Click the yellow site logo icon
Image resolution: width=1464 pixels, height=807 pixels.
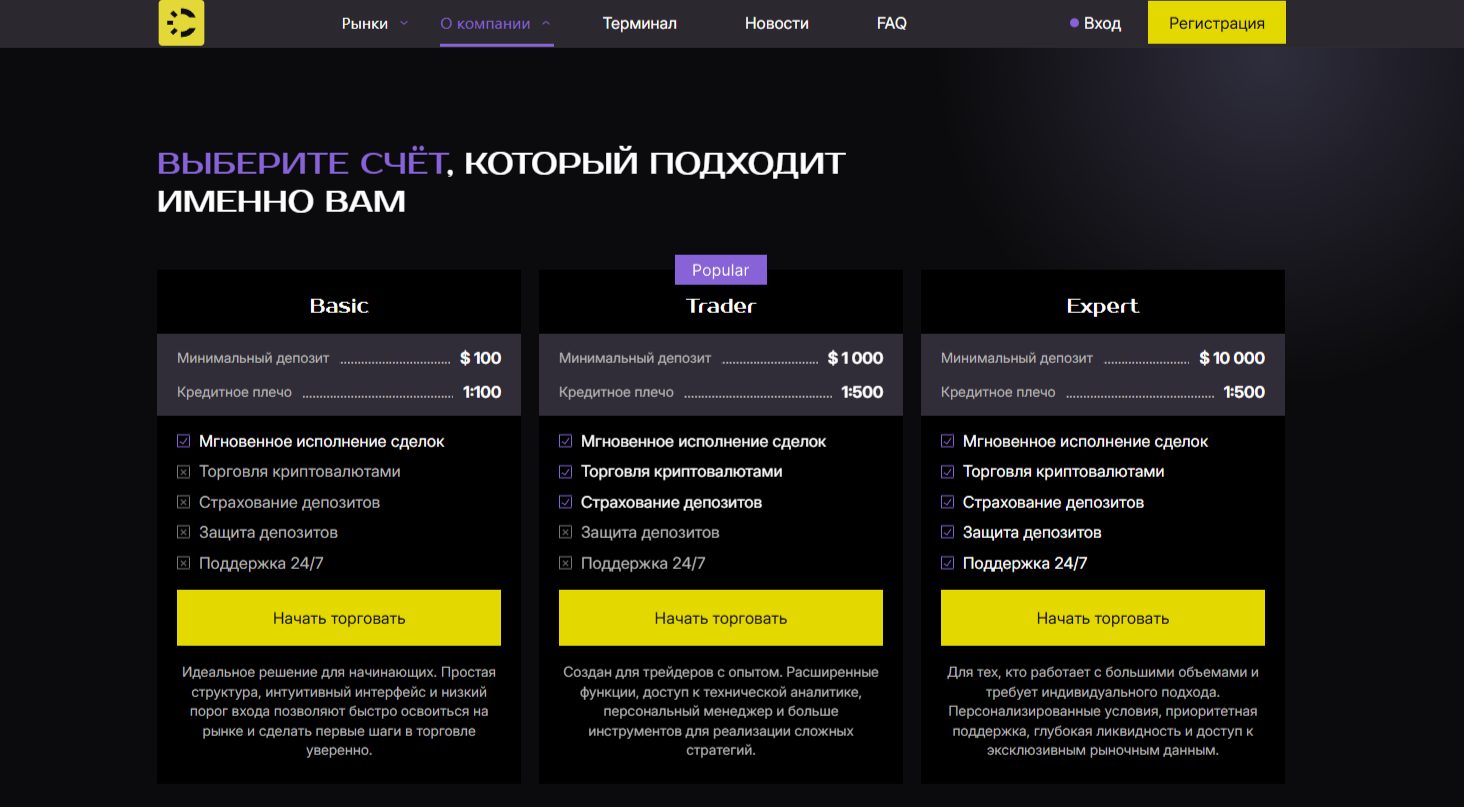[x=181, y=23]
